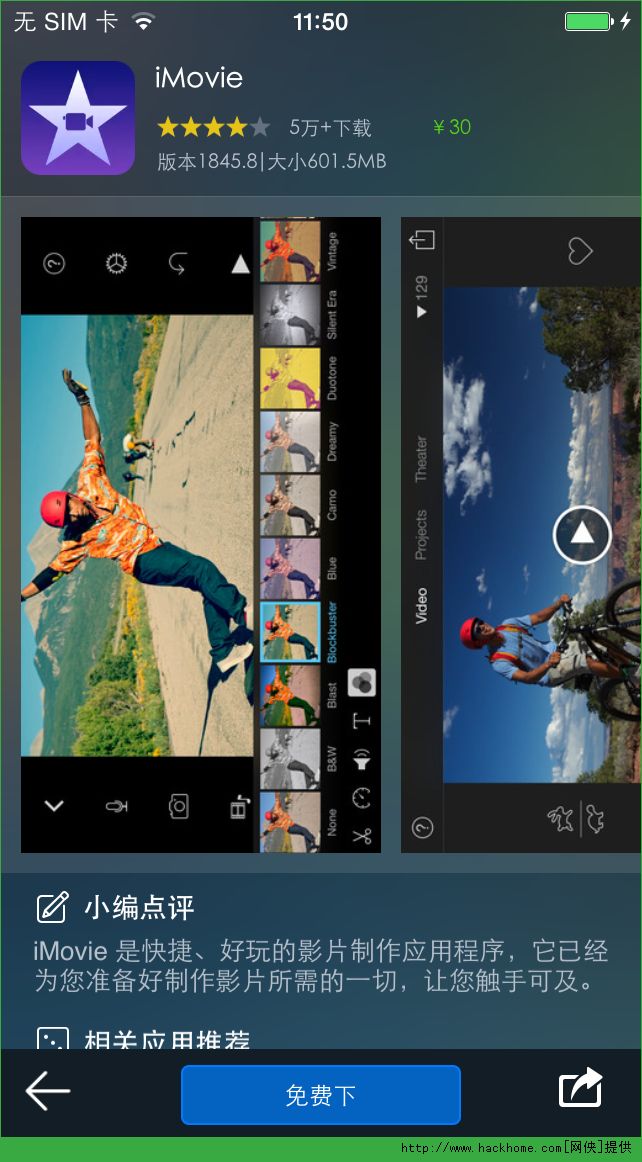Tap the 小编点评 edit pencil icon
This screenshot has height=1162, width=642.
point(53,907)
